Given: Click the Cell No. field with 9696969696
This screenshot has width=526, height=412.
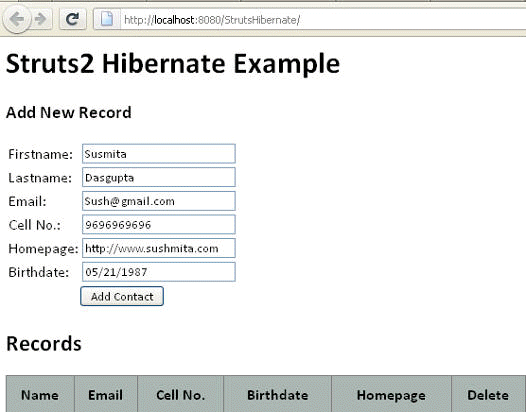Looking at the screenshot, I should [x=159, y=224].
